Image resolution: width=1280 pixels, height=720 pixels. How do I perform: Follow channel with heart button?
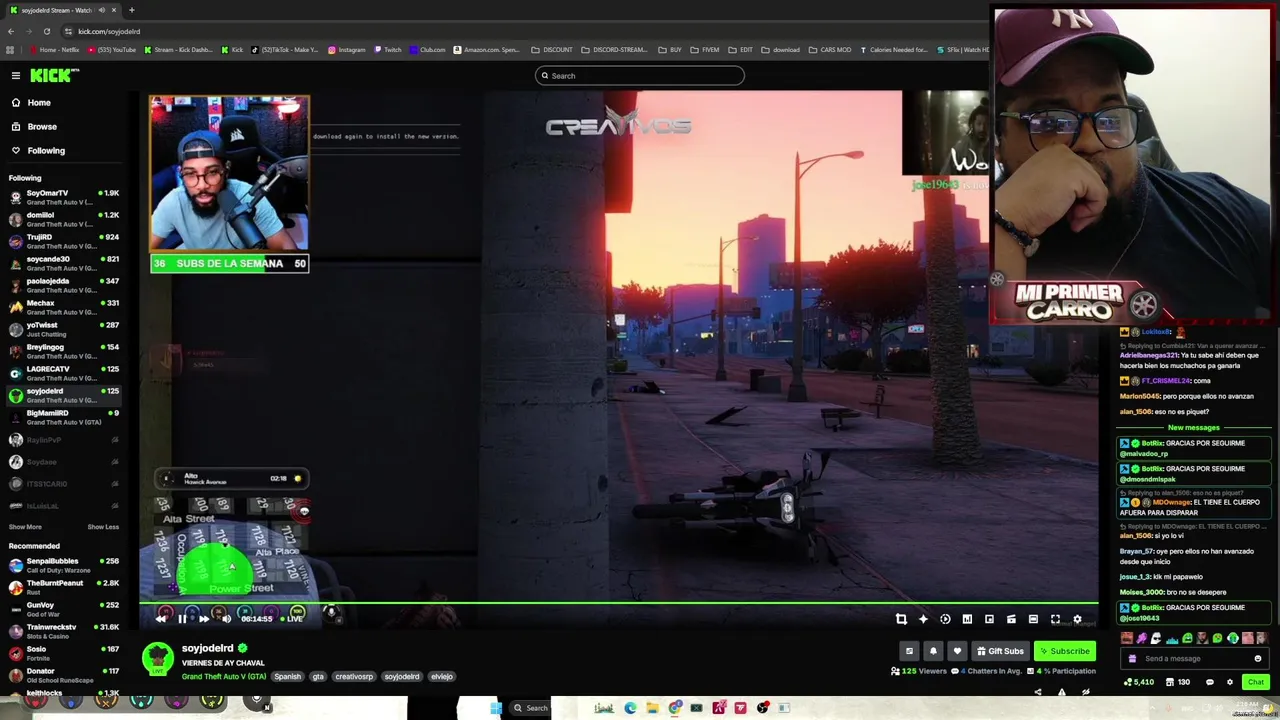coord(957,651)
